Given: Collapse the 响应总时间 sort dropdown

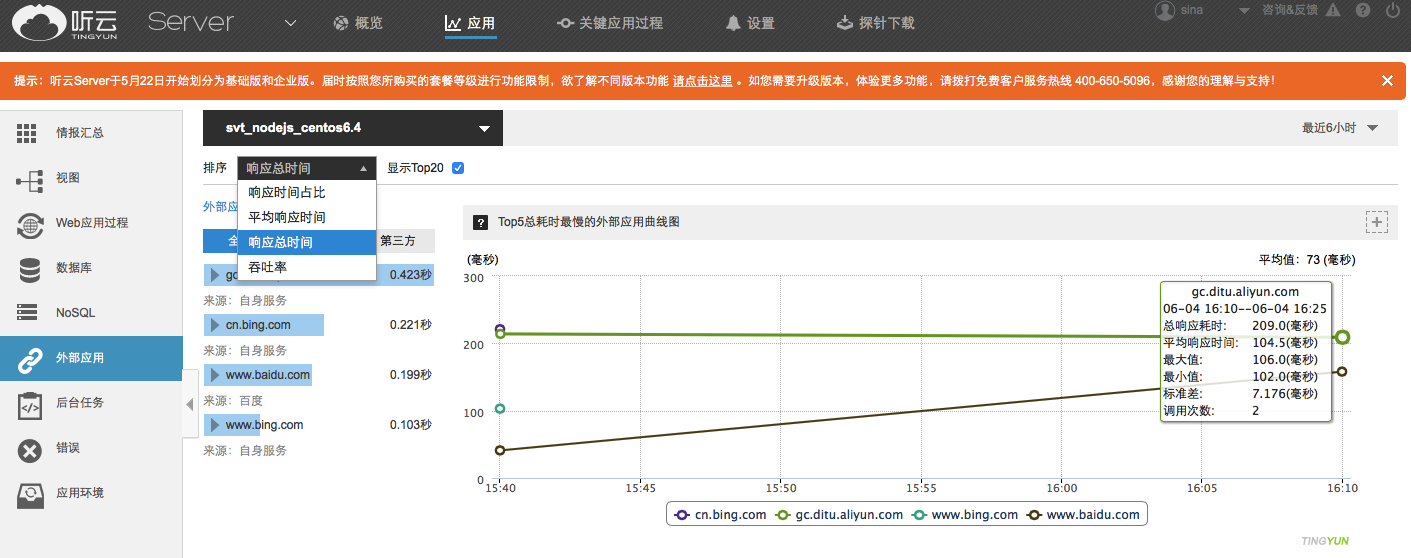Looking at the screenshot, I should click(306, 169).
